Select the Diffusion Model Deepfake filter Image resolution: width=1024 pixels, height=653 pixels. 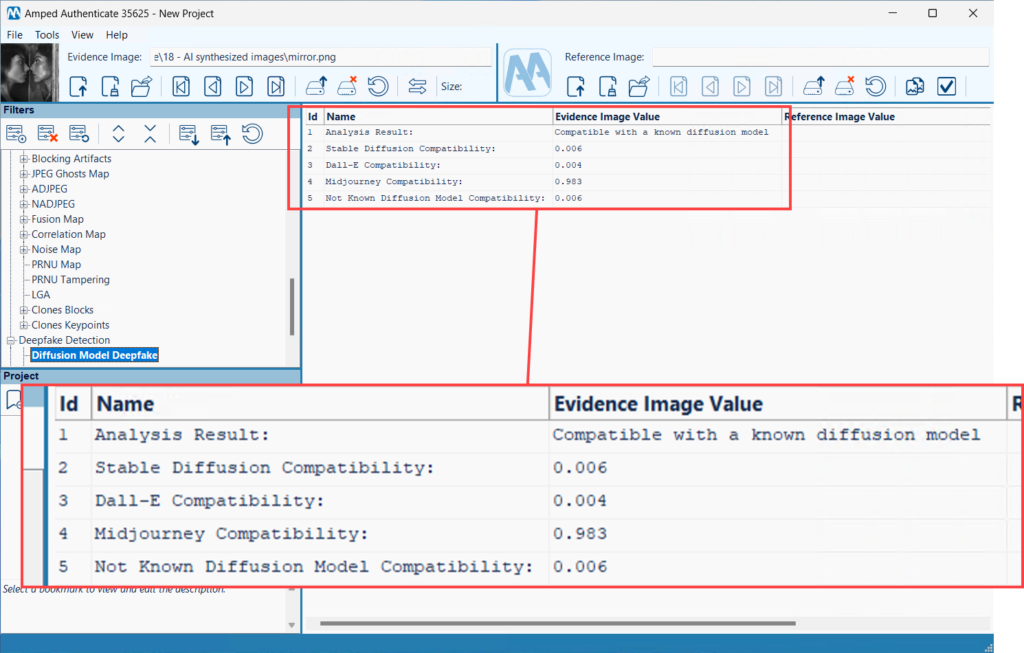coord(95,355)
